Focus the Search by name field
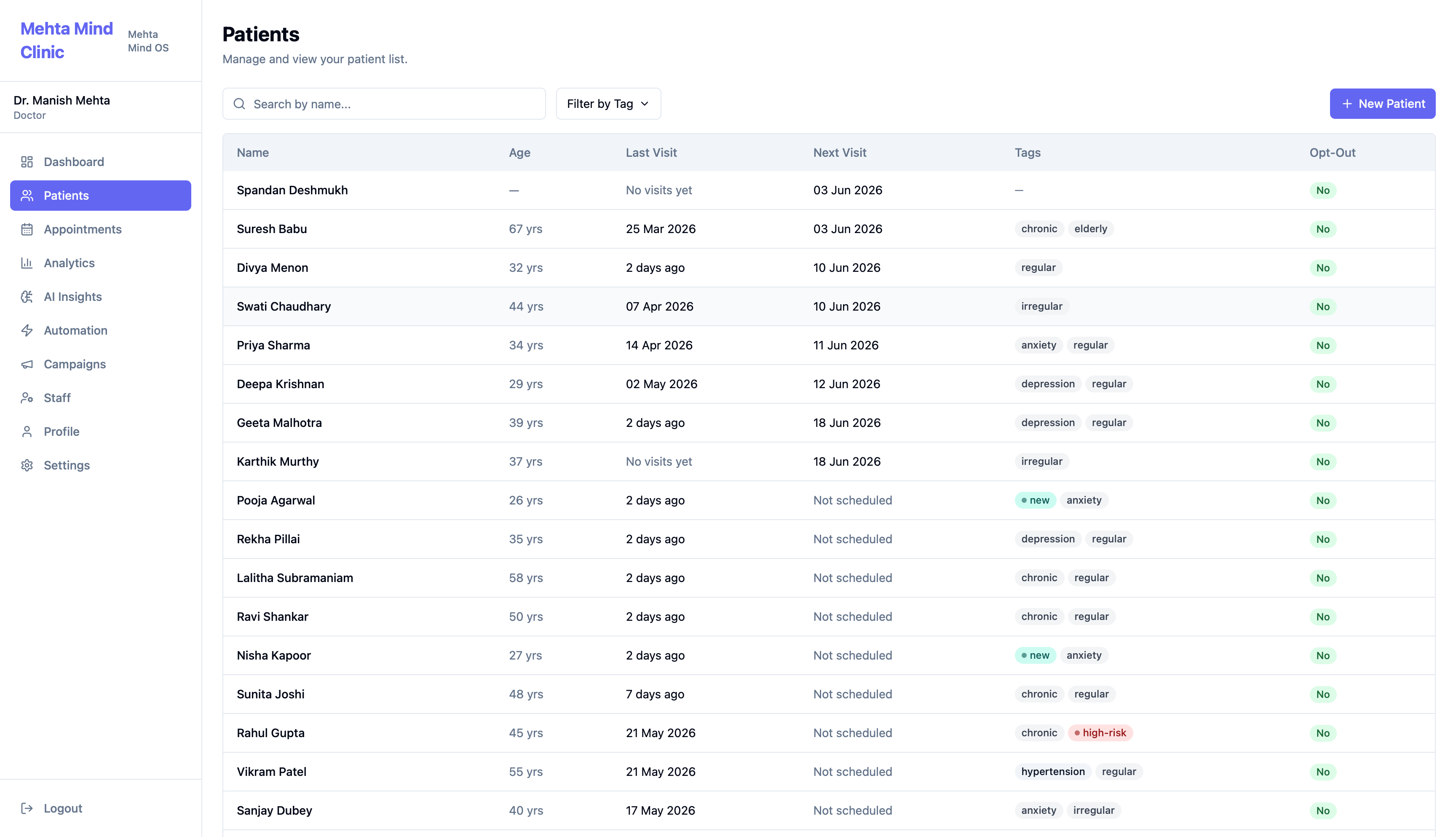The width and height of the screenshot is (1456, 837). [x=384, y=104]
